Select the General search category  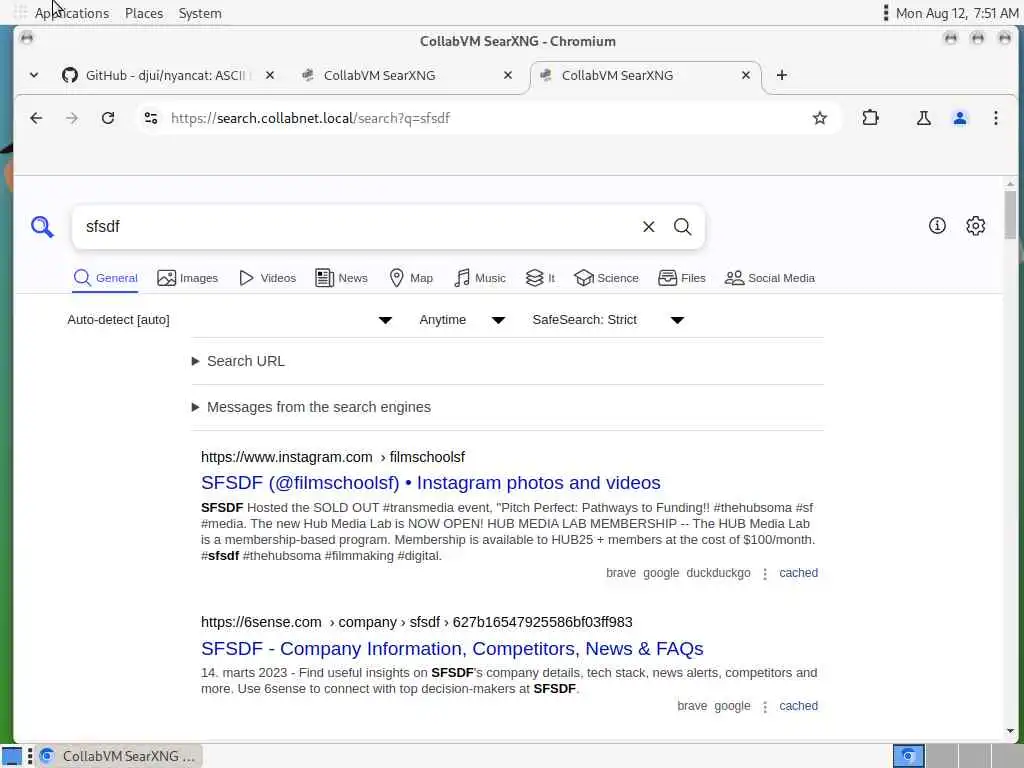pos(105,278)
